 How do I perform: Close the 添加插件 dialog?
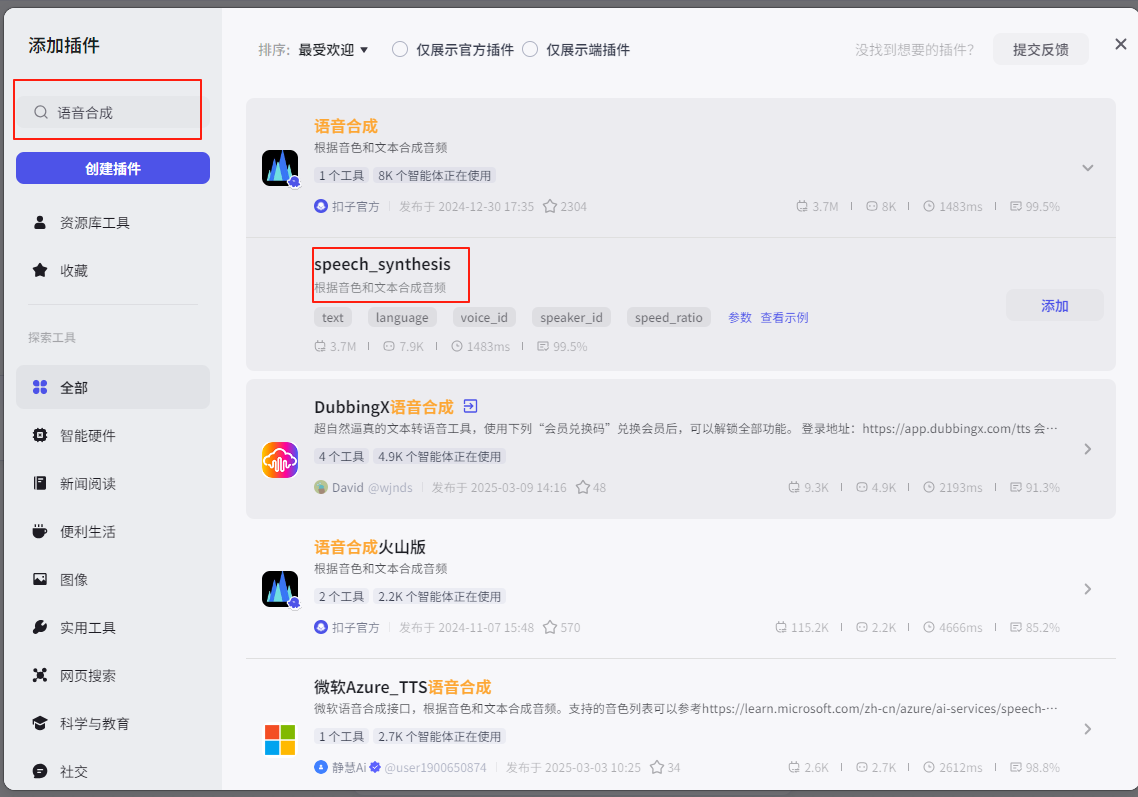(1121, 44)
